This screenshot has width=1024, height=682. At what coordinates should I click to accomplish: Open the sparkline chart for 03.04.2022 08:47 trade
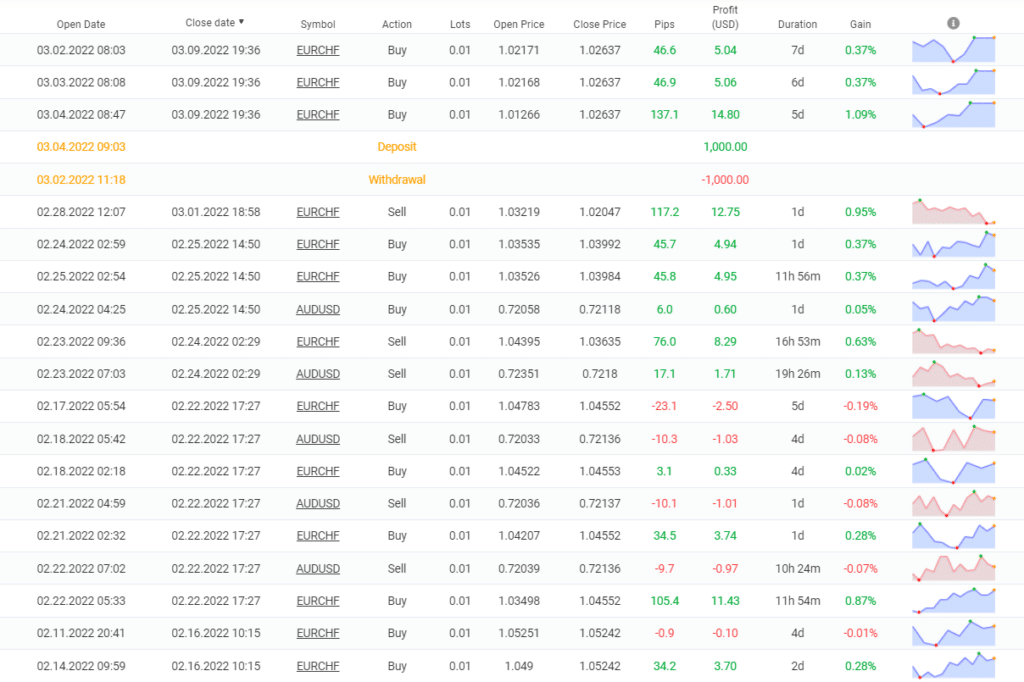coord(953,114)
